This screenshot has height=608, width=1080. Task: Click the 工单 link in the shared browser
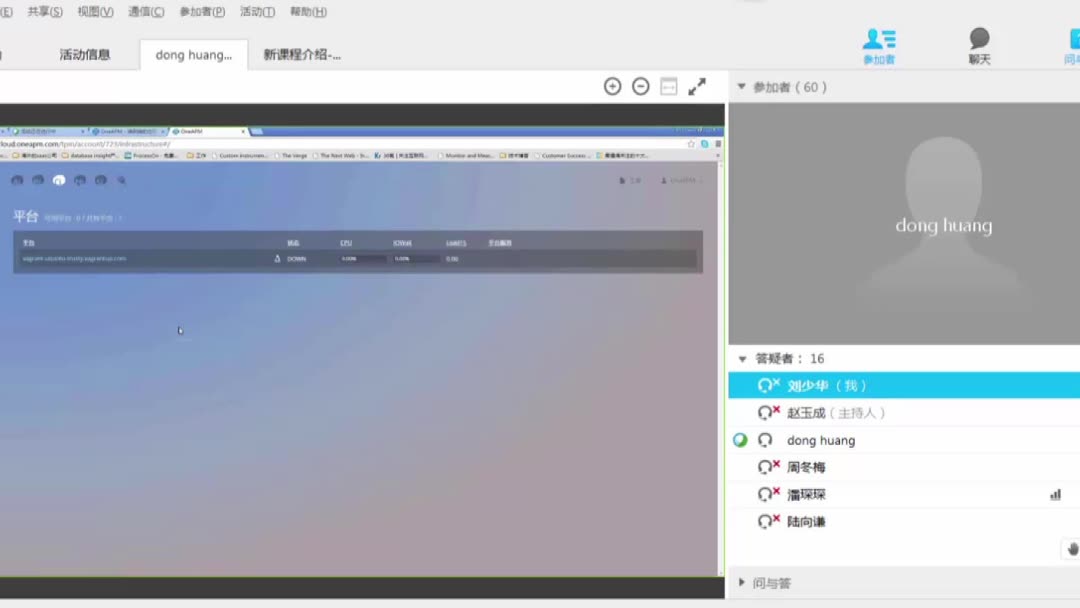[630, 180]
